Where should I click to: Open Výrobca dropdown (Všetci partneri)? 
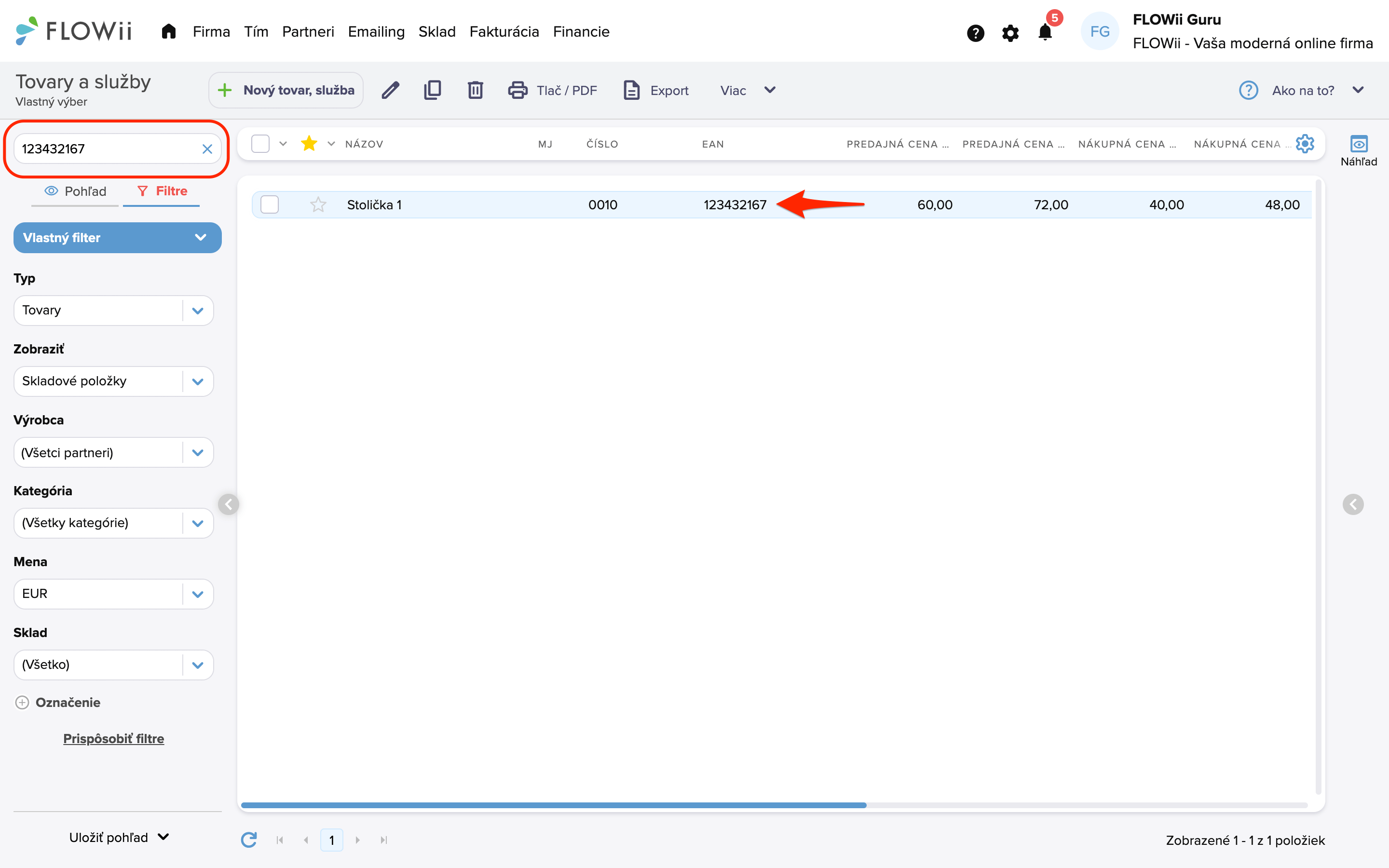114,452
